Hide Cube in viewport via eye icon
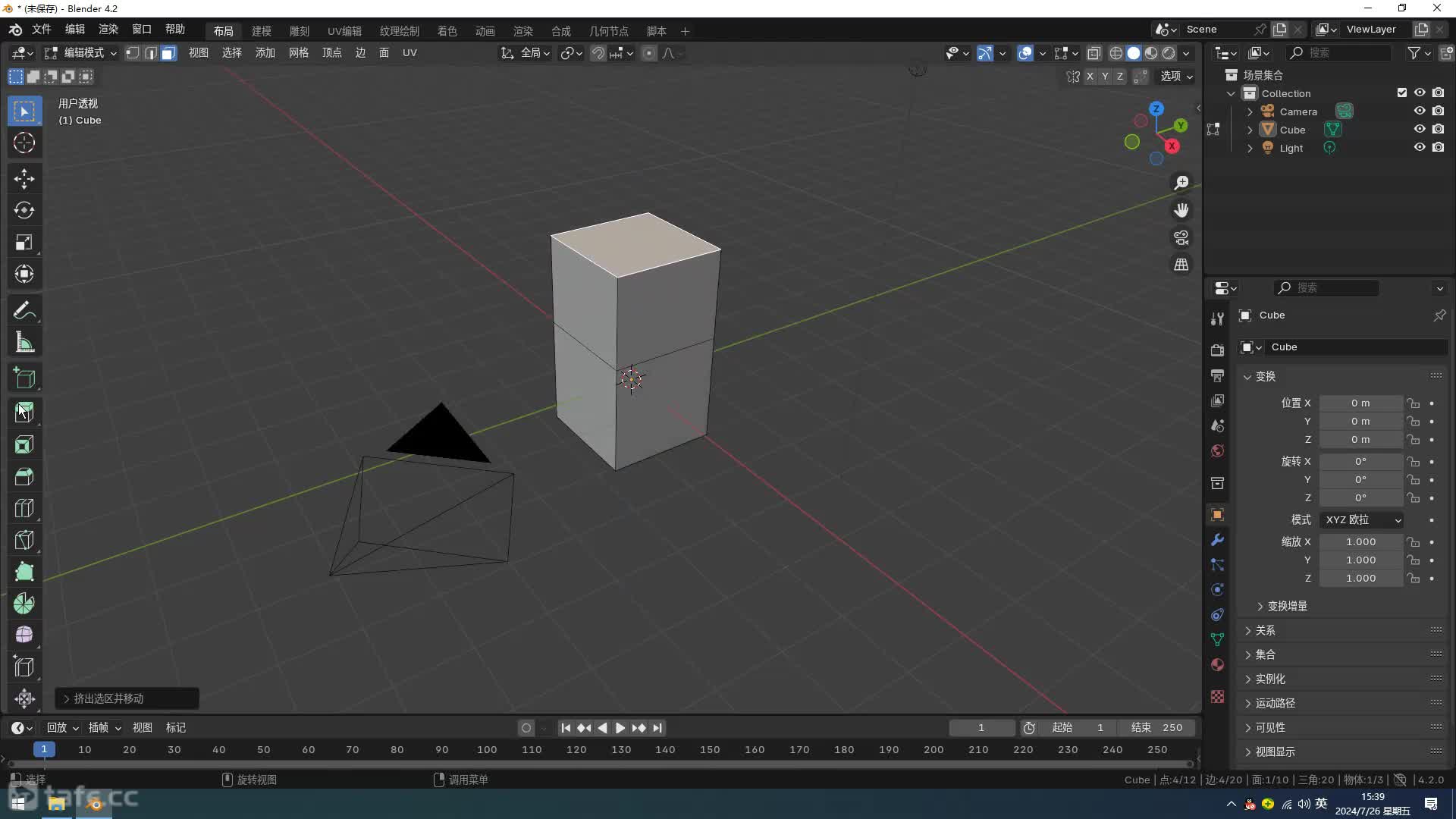Screen dimensions: 1456x819 (1420, 129)
